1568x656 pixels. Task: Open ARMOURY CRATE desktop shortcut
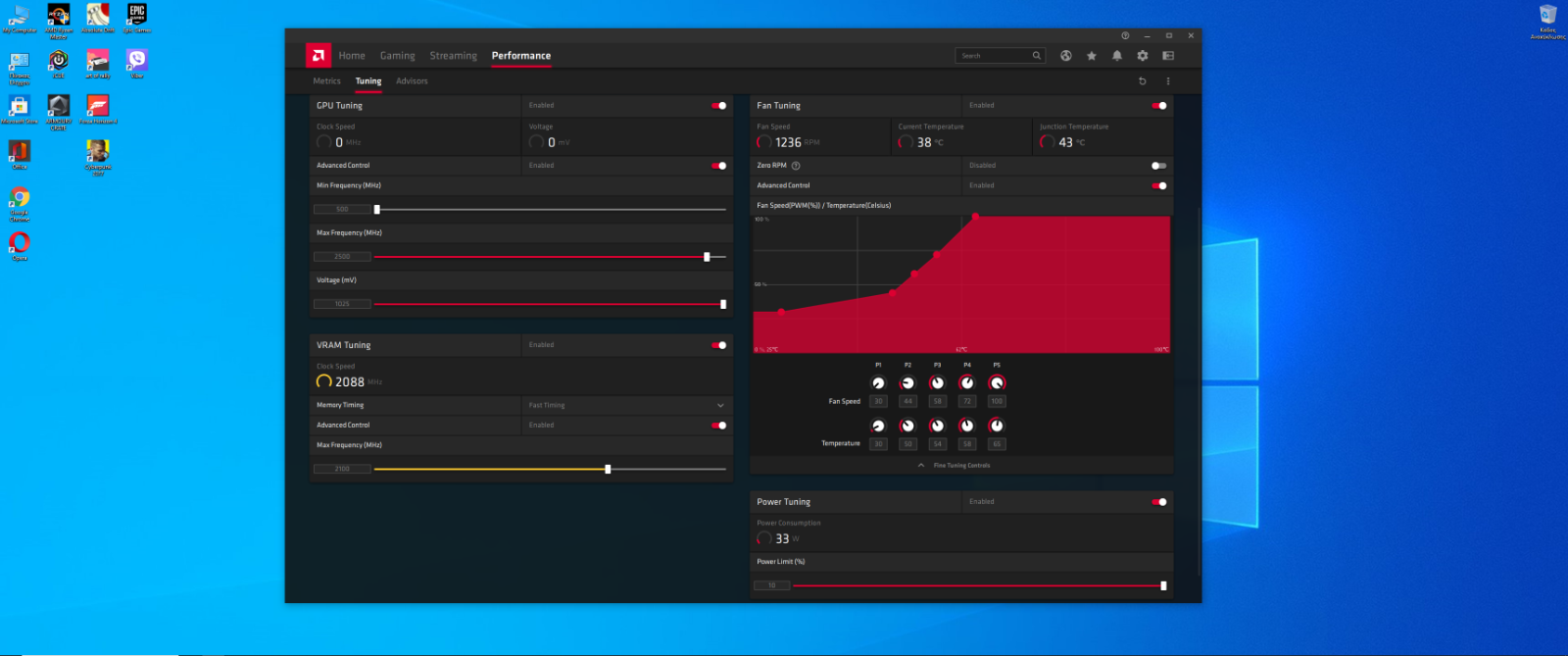(59, 112)
